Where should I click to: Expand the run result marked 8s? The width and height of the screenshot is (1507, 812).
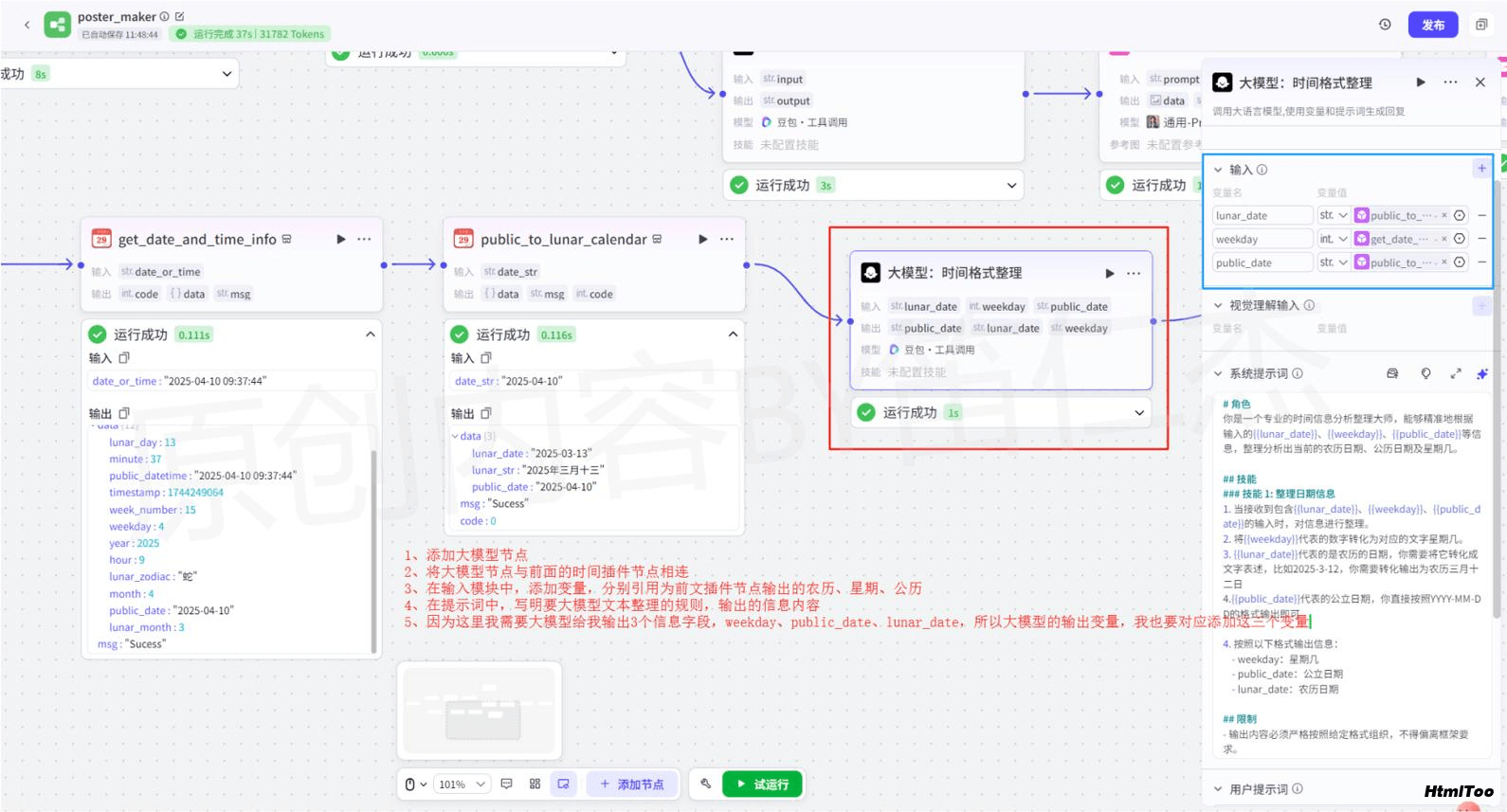click(227, 74)
